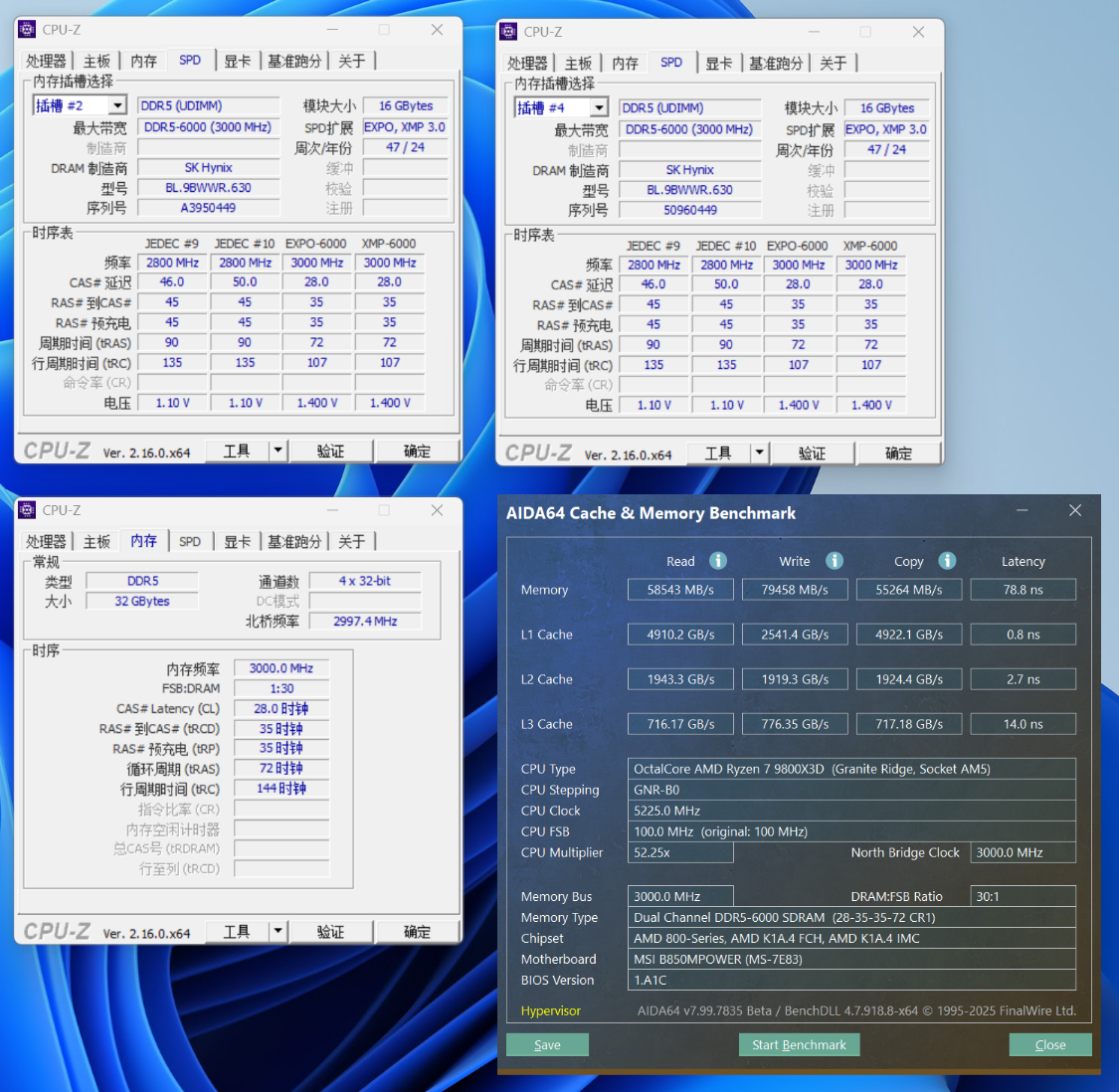Open slot #4 memory slot dropdown
This screenshot has width=1119, height=1092.
(599, 107)
